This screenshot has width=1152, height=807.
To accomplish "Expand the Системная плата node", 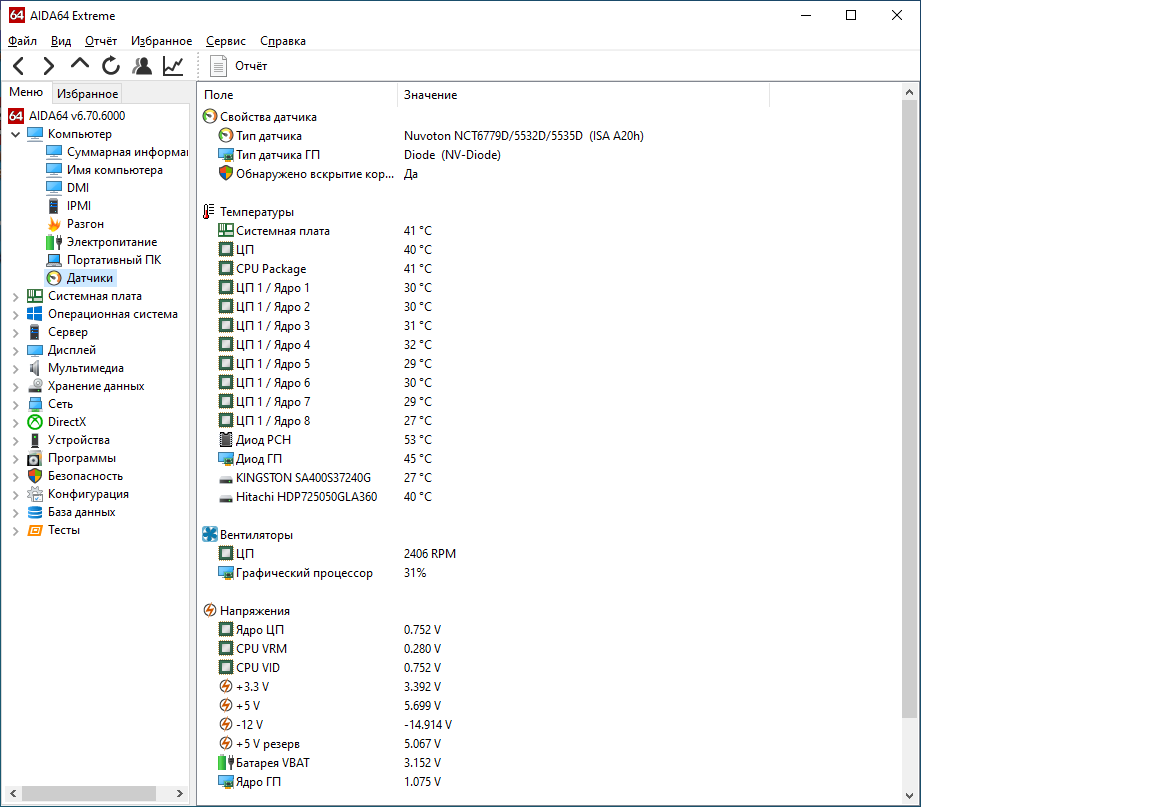I will pos(15,296).
